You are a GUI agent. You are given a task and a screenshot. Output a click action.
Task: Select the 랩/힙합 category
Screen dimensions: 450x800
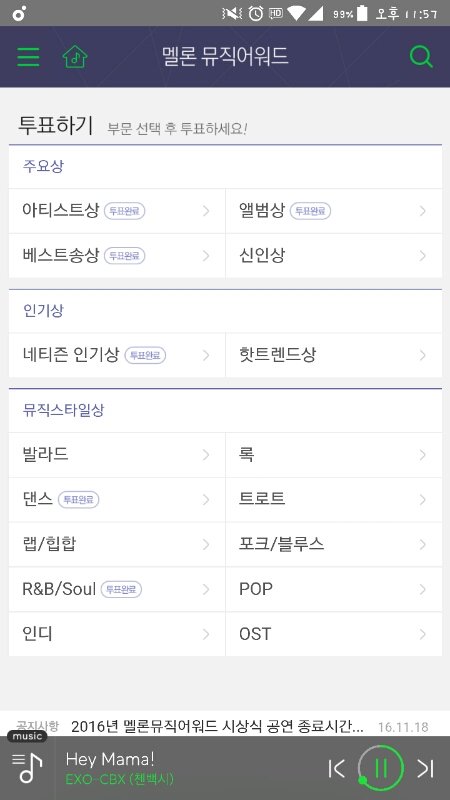[117, 544]
